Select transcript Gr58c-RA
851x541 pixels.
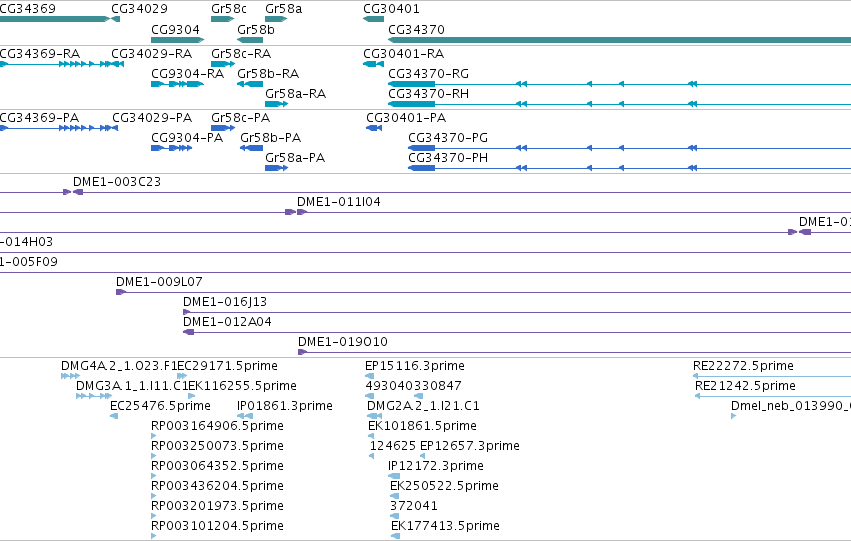[223, 64]
